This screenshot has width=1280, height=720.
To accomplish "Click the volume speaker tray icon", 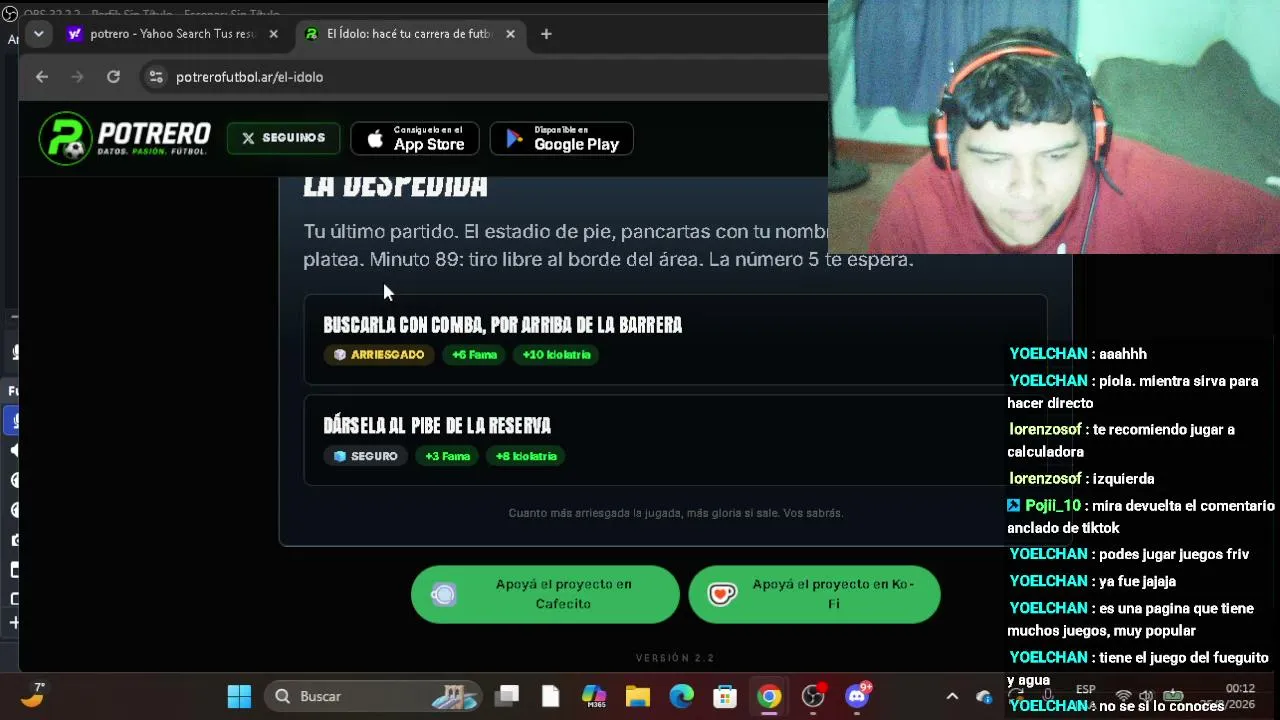I will (x=1146, y=696).
